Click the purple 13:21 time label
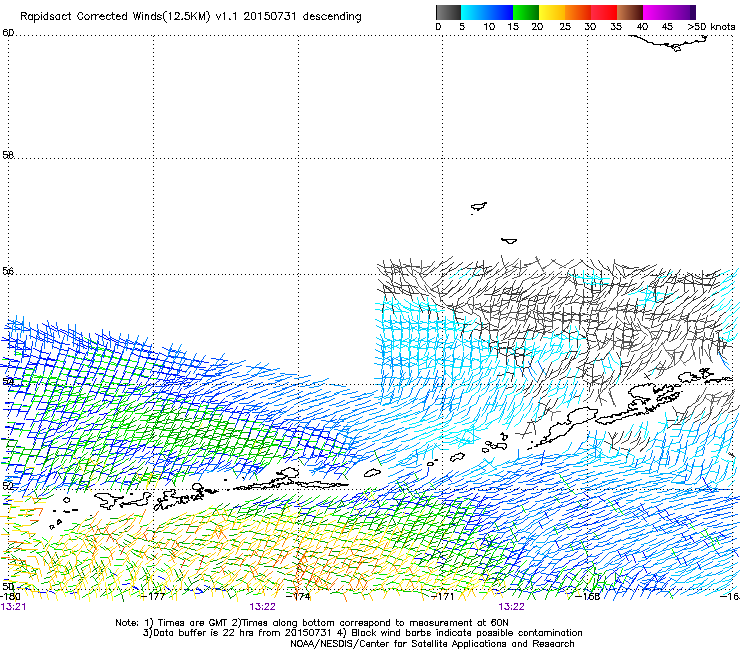Viewport: 740px width, 650px height. (x=13, y=606)
